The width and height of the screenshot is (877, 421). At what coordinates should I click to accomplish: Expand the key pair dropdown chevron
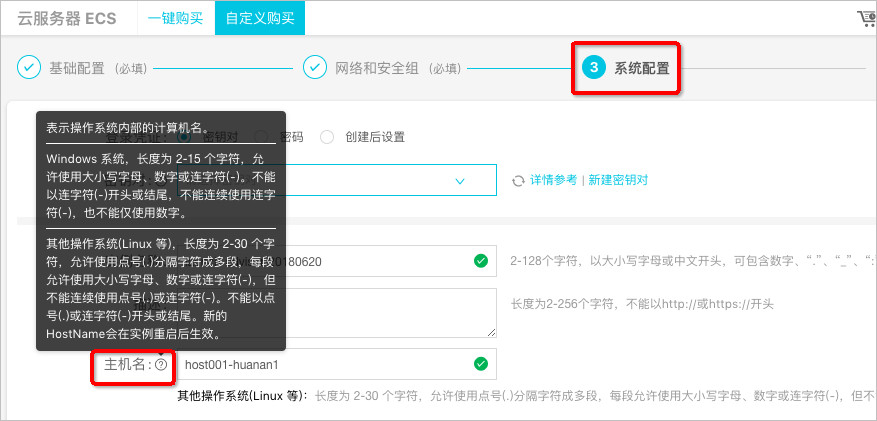(460, 181)
